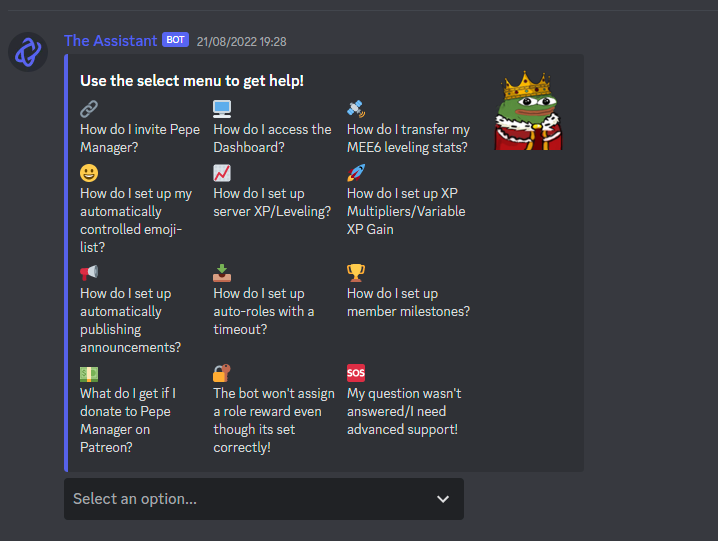This screenshot has width=718, height=541.
Task: Click the gold trophy emoji icon
Action: click(x=356, y=273)
